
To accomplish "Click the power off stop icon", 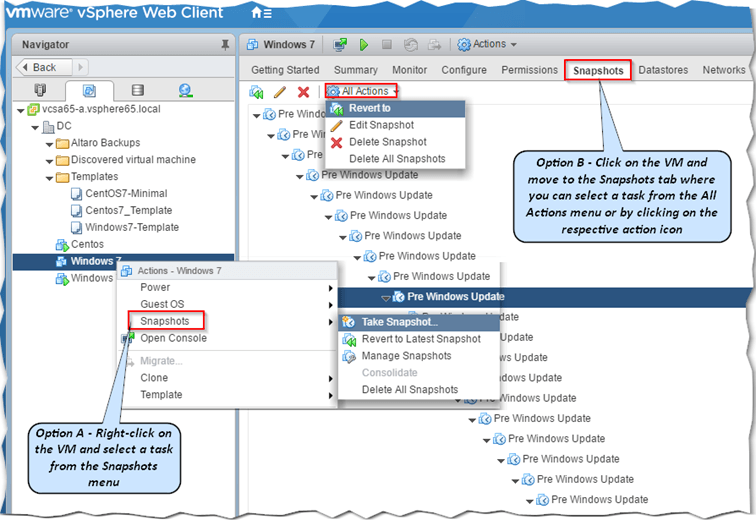I will point(387,45).
